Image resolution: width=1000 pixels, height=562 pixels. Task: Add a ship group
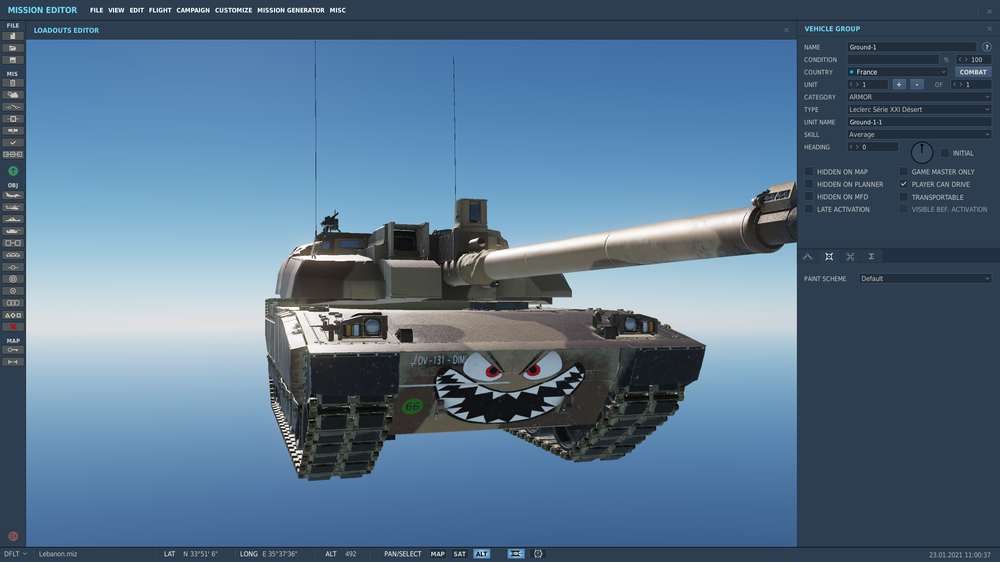(13, 219)
